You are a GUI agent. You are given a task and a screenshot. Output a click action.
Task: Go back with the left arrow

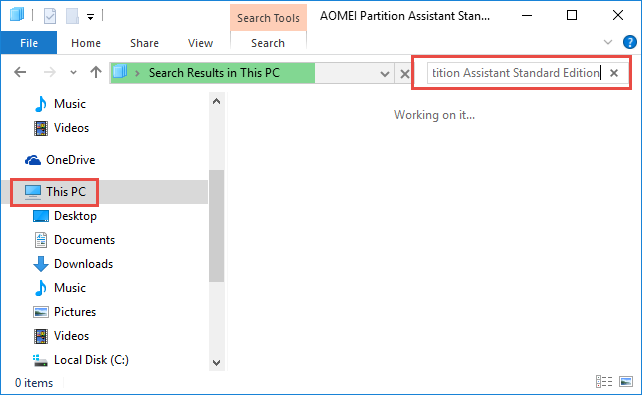[x=20, y=73]
